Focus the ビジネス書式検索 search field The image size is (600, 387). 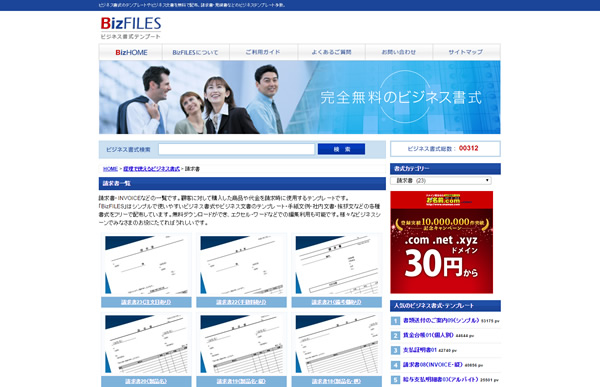pos(236,149)
